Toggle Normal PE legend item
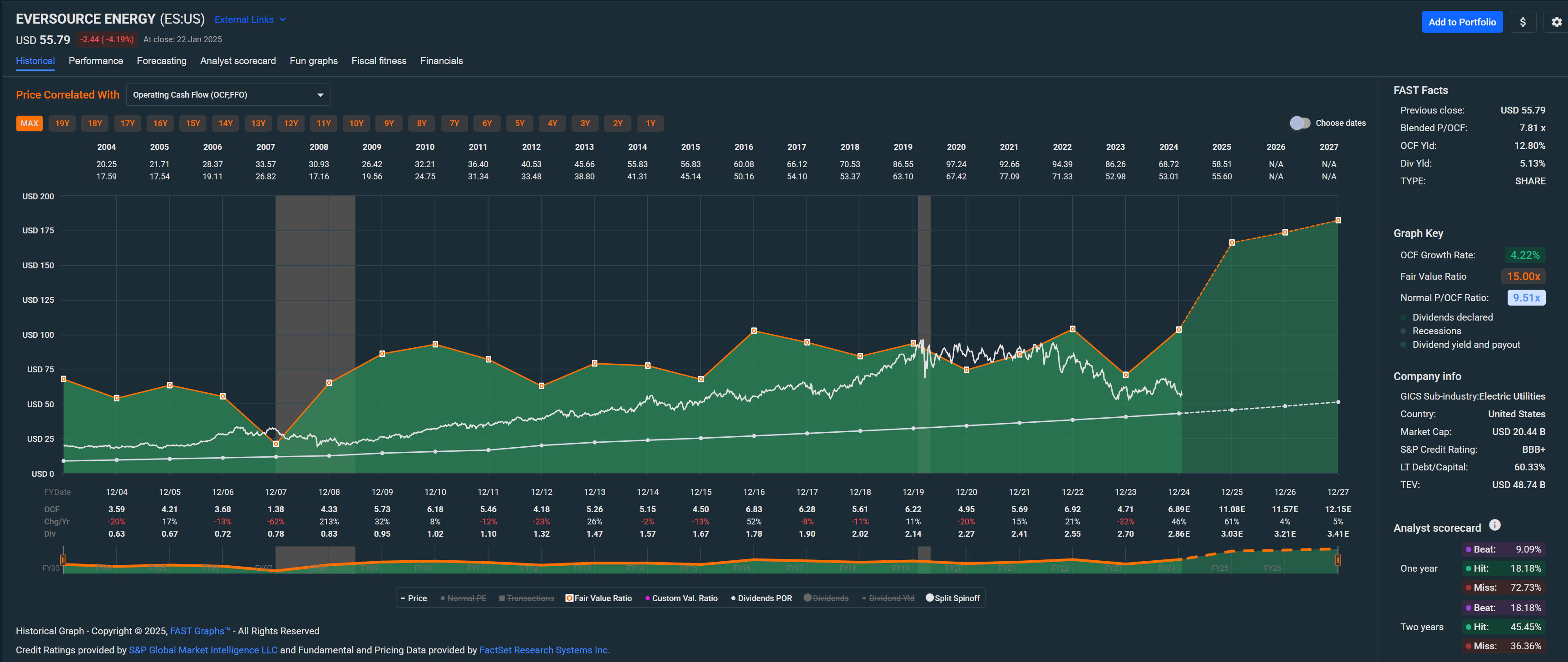Viewport: 1568px width, 662px height. [x=463, y=598]
